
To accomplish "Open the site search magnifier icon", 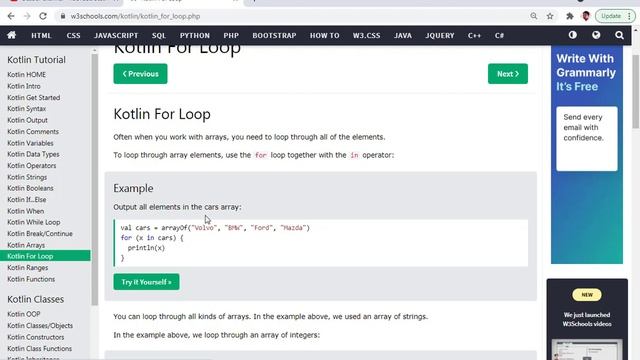I will pos(619,36).
